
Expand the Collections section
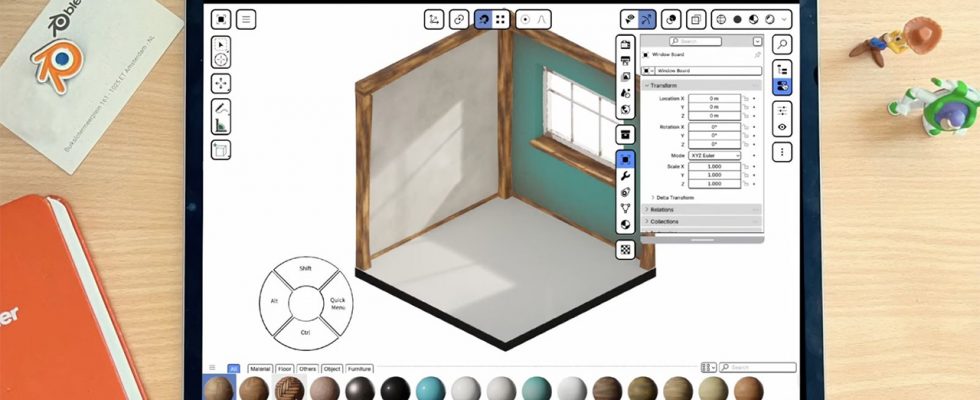coord(702,221)
